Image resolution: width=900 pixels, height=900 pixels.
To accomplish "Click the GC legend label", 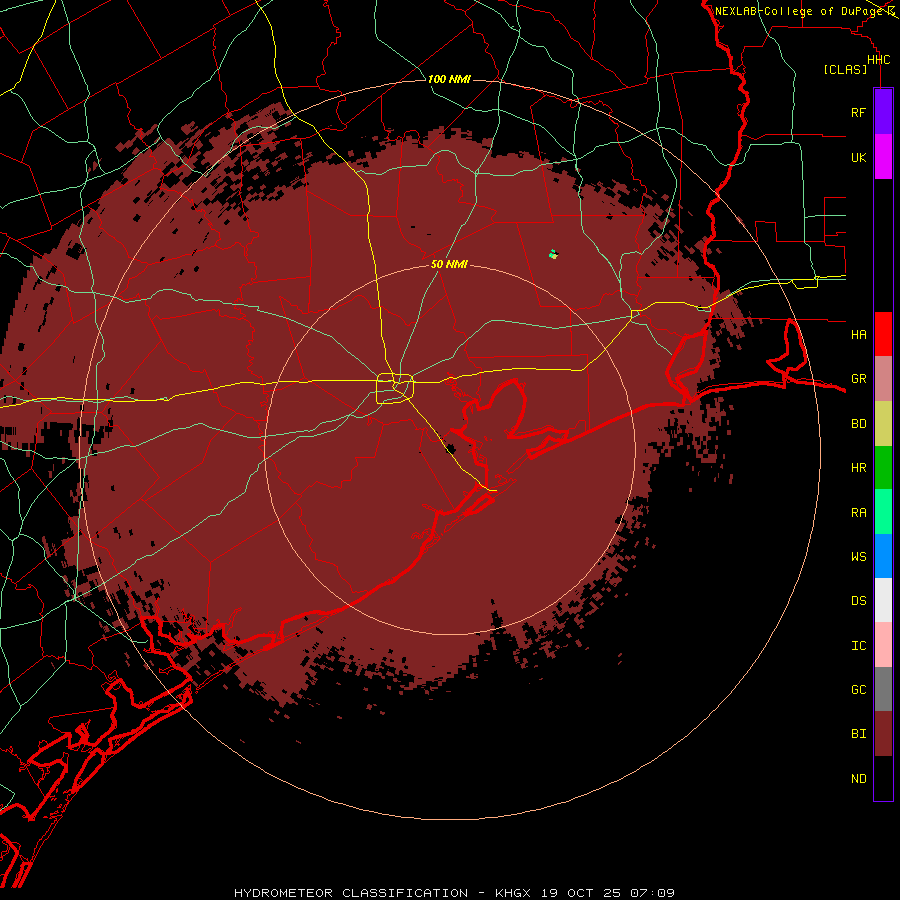I will coord(859,689).
